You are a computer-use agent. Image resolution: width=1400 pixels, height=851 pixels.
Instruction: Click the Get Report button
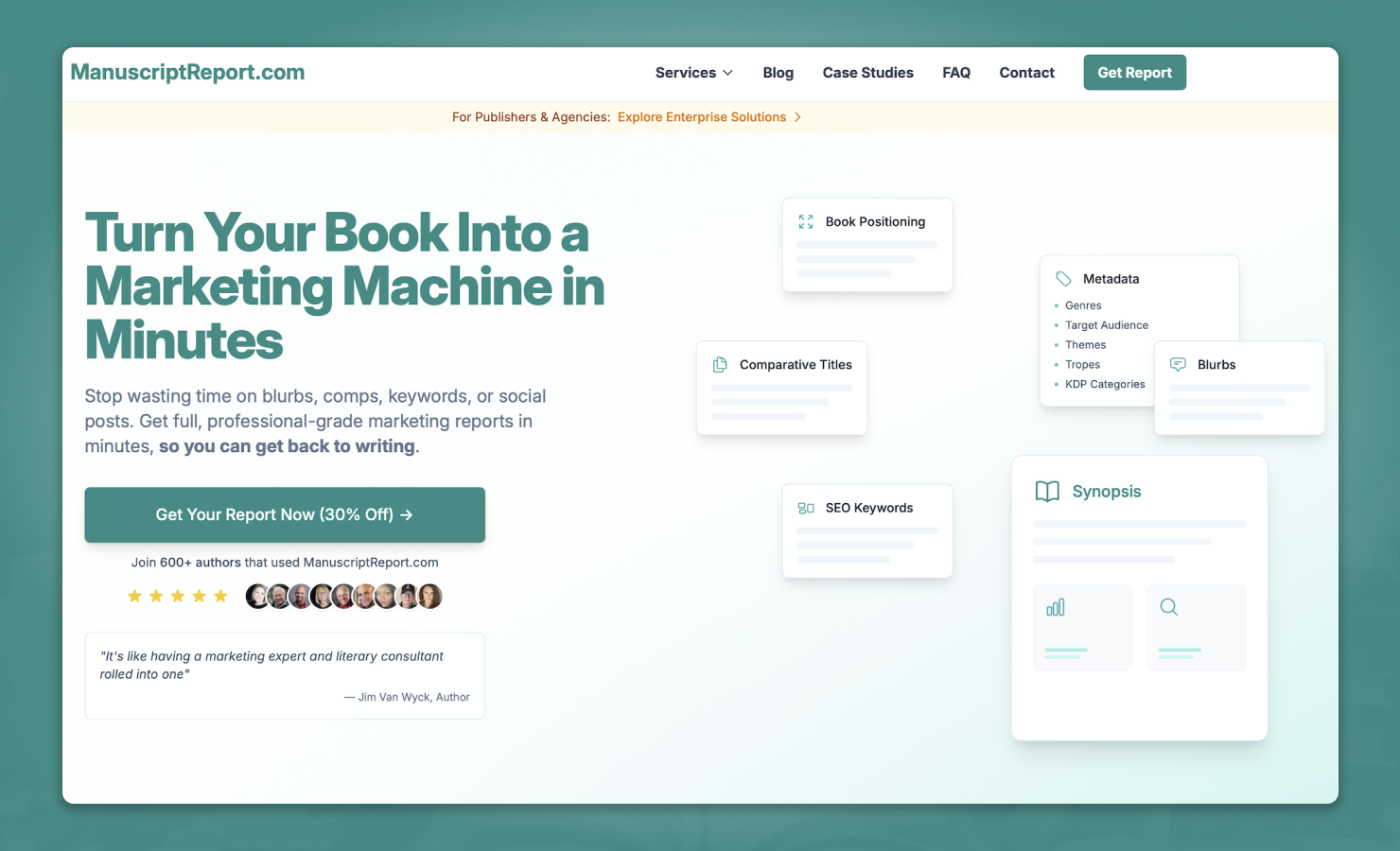click(x=1135, y=73)
